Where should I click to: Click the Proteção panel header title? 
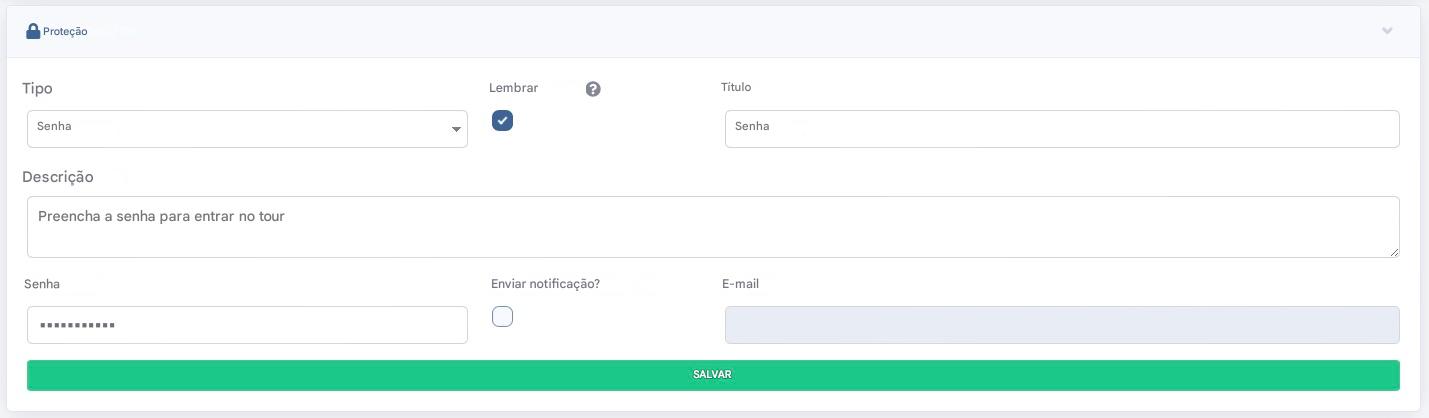coord(65,32)
